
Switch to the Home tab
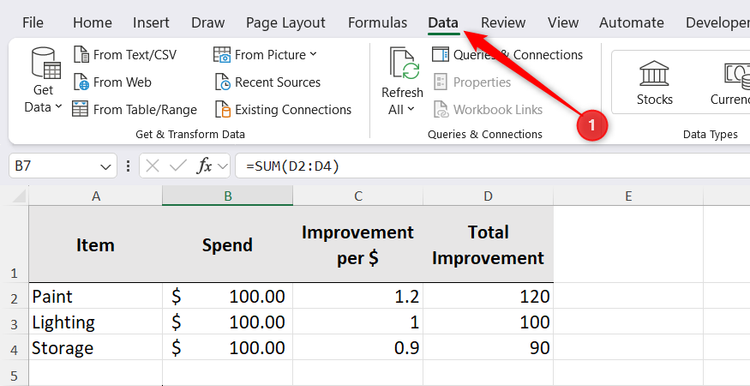pos(92,22)
